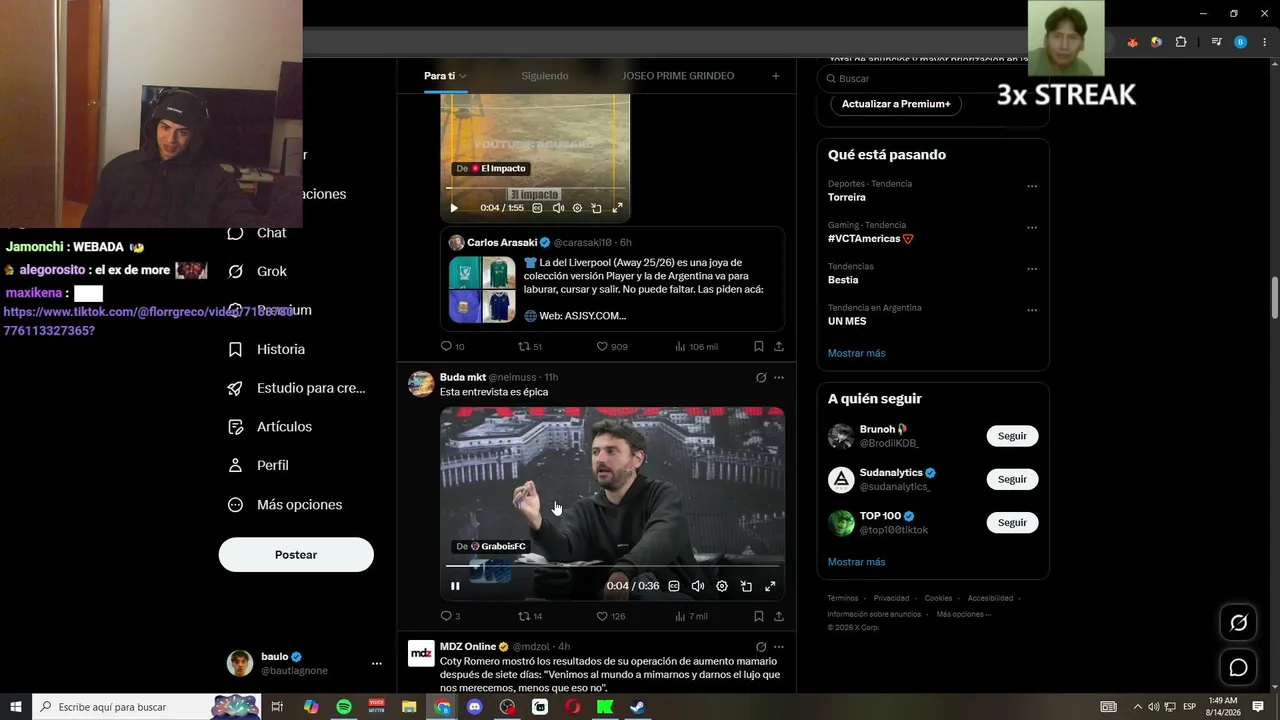Viewport: 1280px width, 720px height.
Task: Open the Windows notification center
Action: (x=1258, y=707)
